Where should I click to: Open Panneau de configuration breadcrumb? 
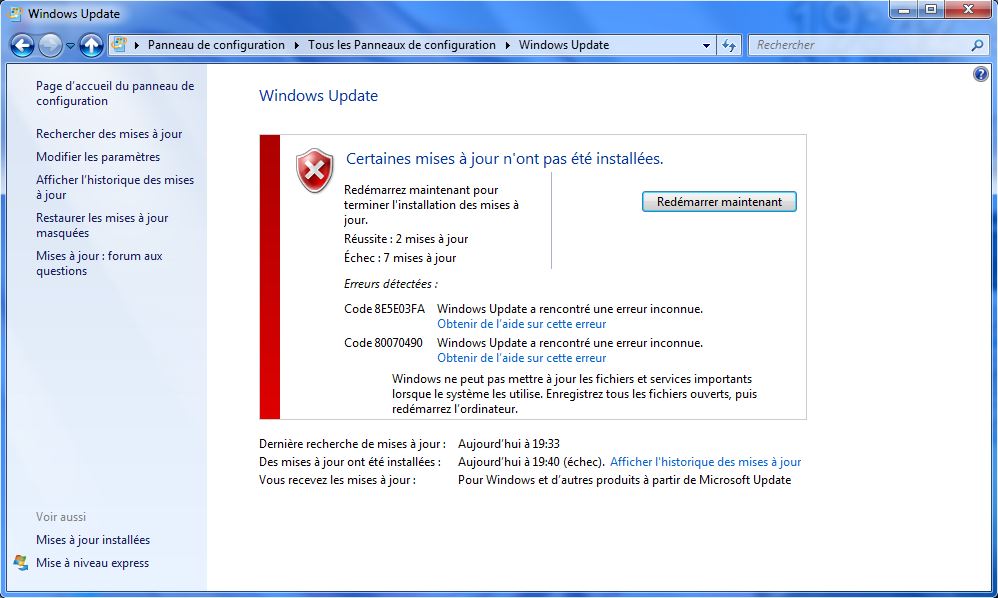216,45
